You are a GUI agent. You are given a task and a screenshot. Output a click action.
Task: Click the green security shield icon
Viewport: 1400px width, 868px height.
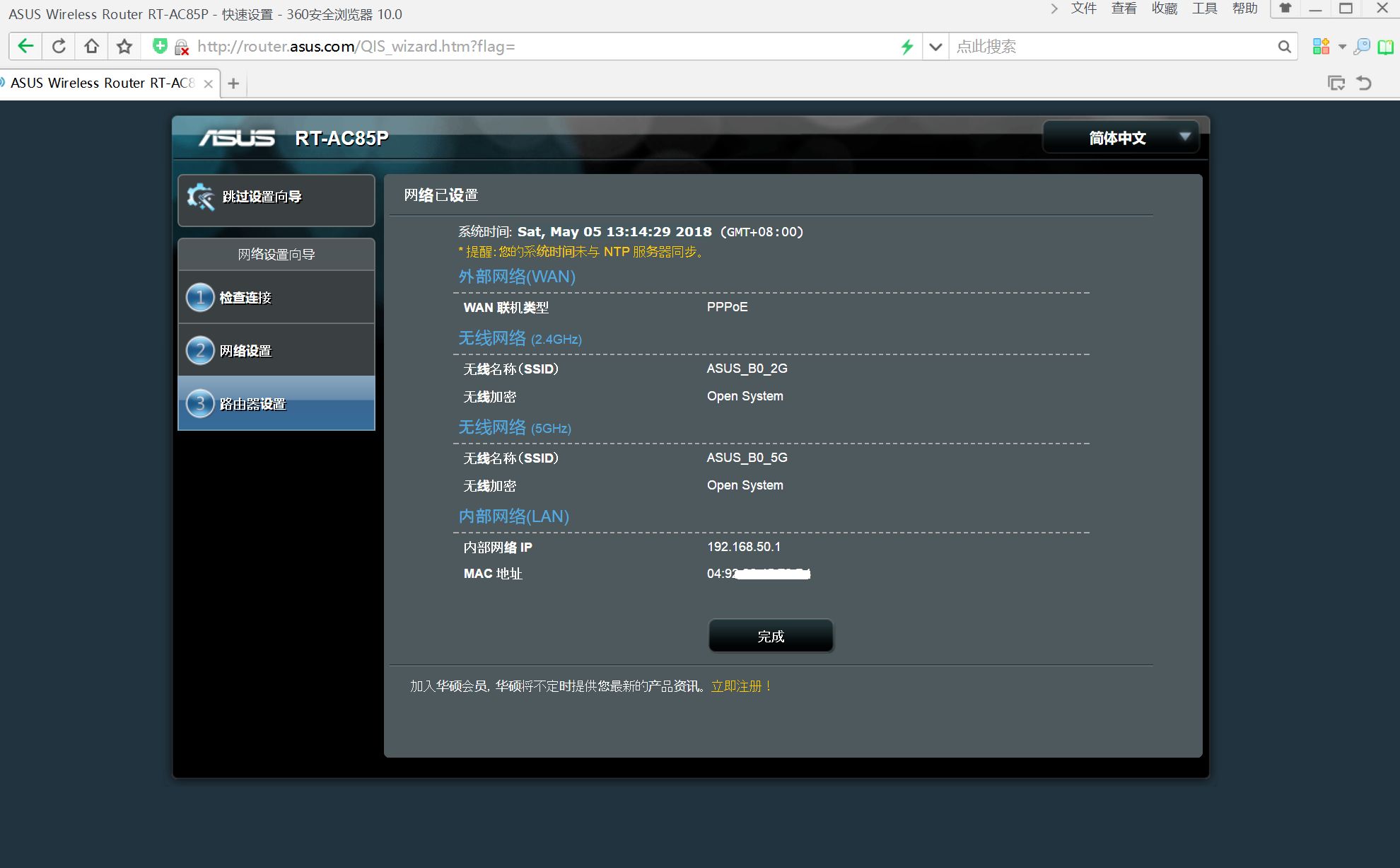(161, 46)
